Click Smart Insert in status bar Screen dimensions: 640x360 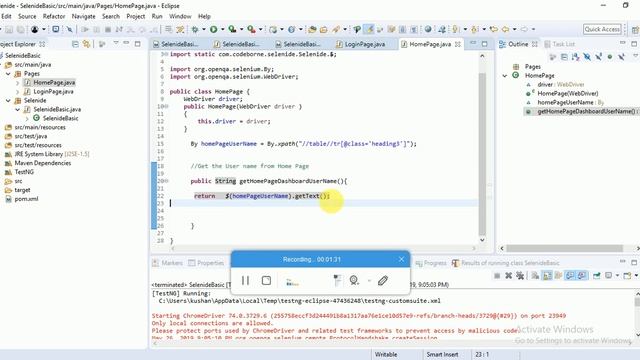(442, 355)
